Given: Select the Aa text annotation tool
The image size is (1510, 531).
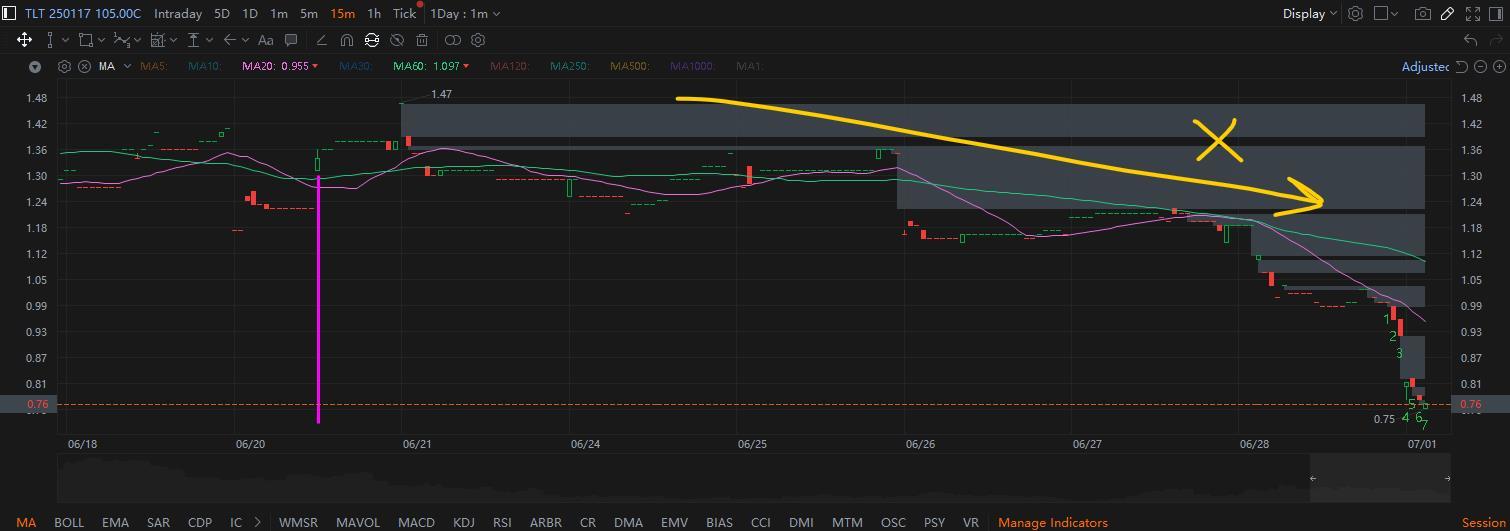Looking at the screenshot, I should 265,40.
